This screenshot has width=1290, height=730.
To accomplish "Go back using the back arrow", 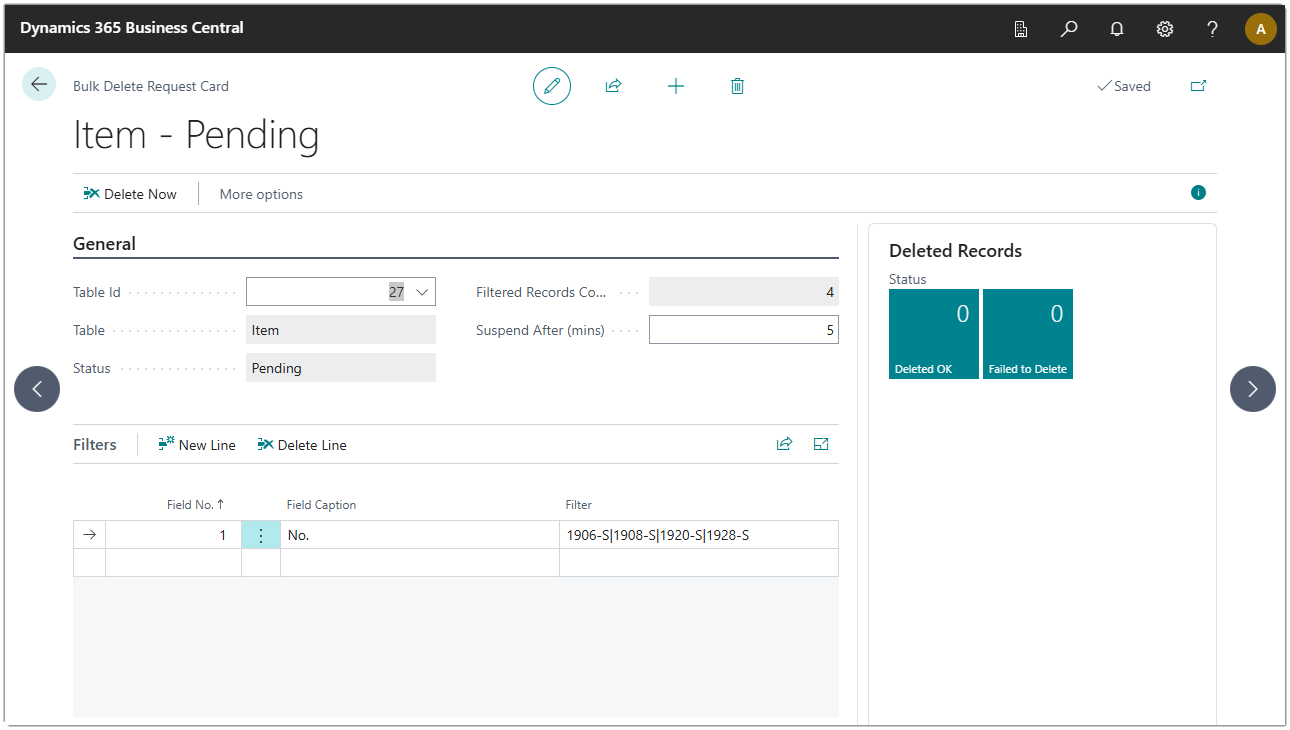I will pos(39,85).
